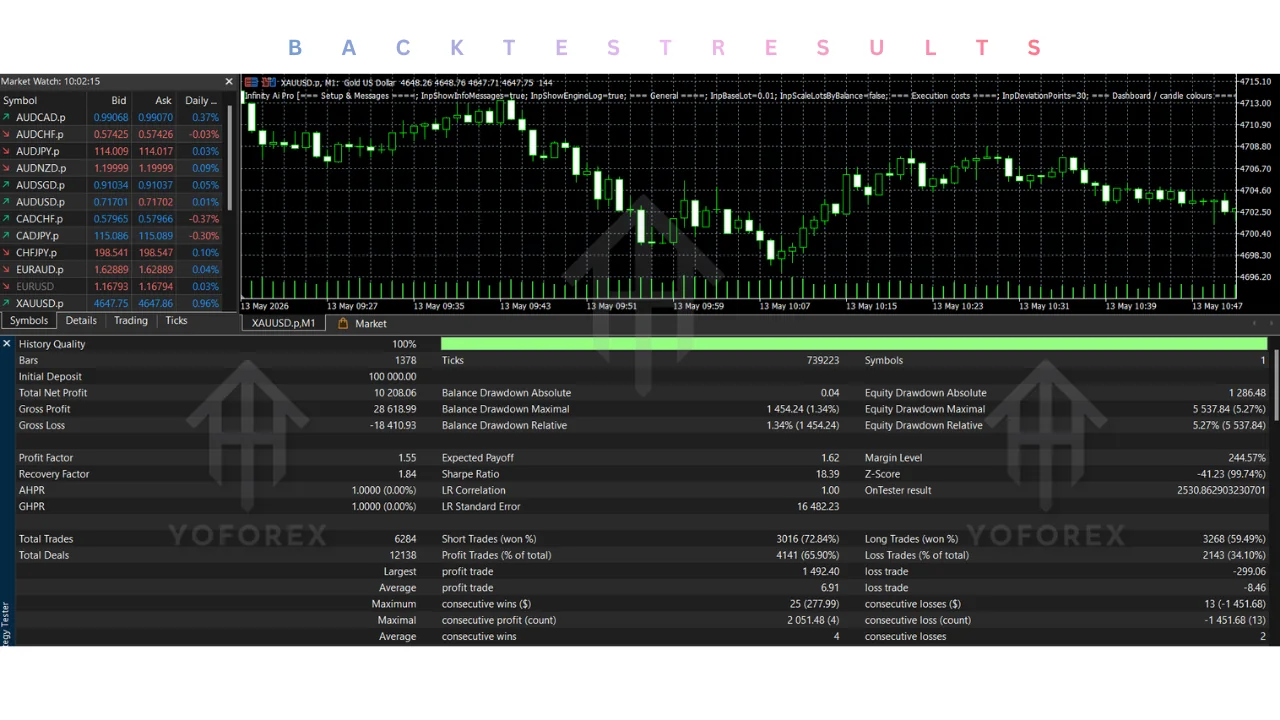Image resolution: width=1280 pixels, height=720 pixels.
Task: Click the chart time scale at 13 May 10:07
Action: 785,306
